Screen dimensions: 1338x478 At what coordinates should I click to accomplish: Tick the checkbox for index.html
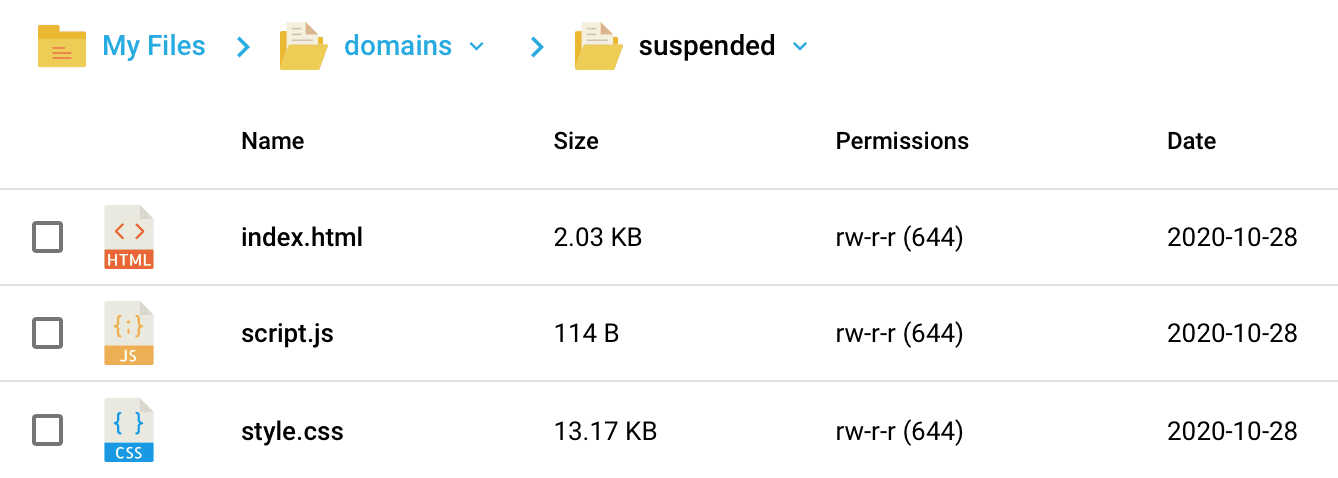click(x=48, y=238)
